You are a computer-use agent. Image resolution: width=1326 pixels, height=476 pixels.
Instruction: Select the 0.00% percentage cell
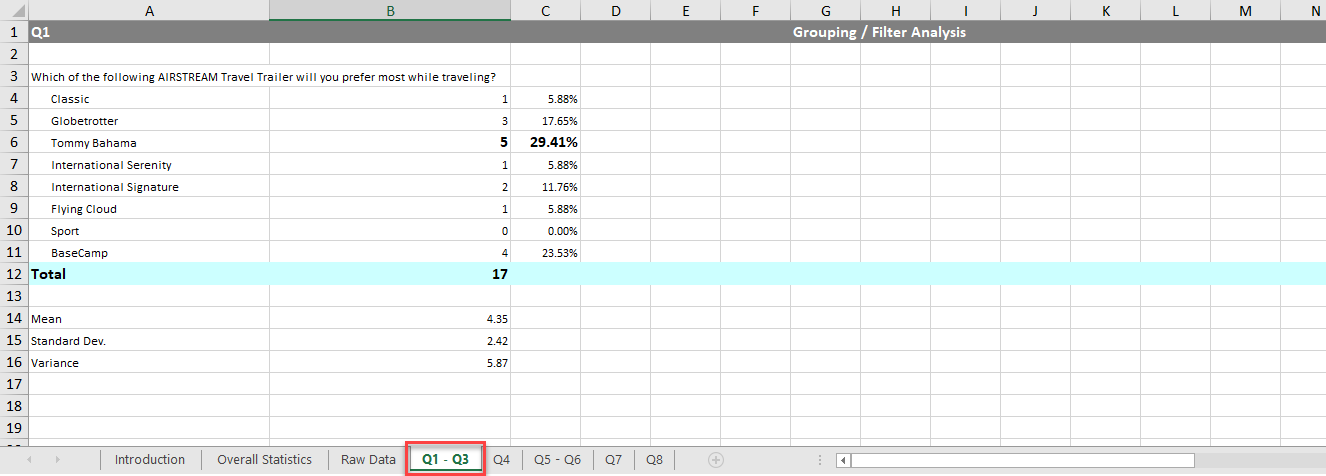click(x=545, y=231)
